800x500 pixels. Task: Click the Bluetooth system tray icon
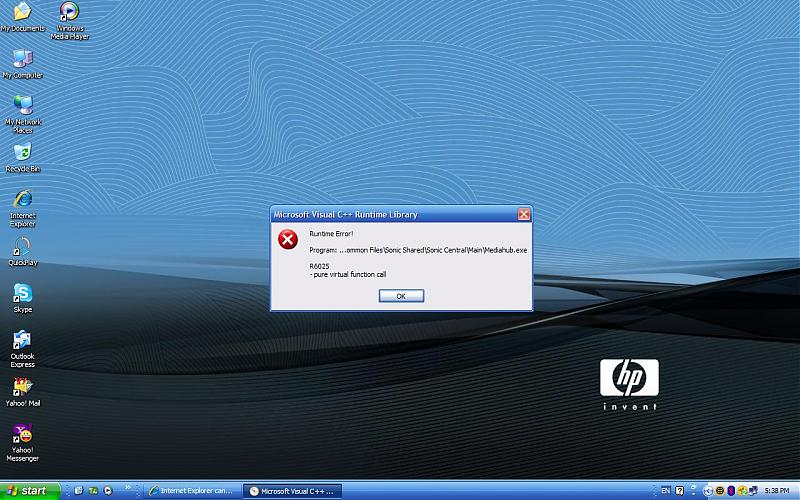click(x=733, y=491)
